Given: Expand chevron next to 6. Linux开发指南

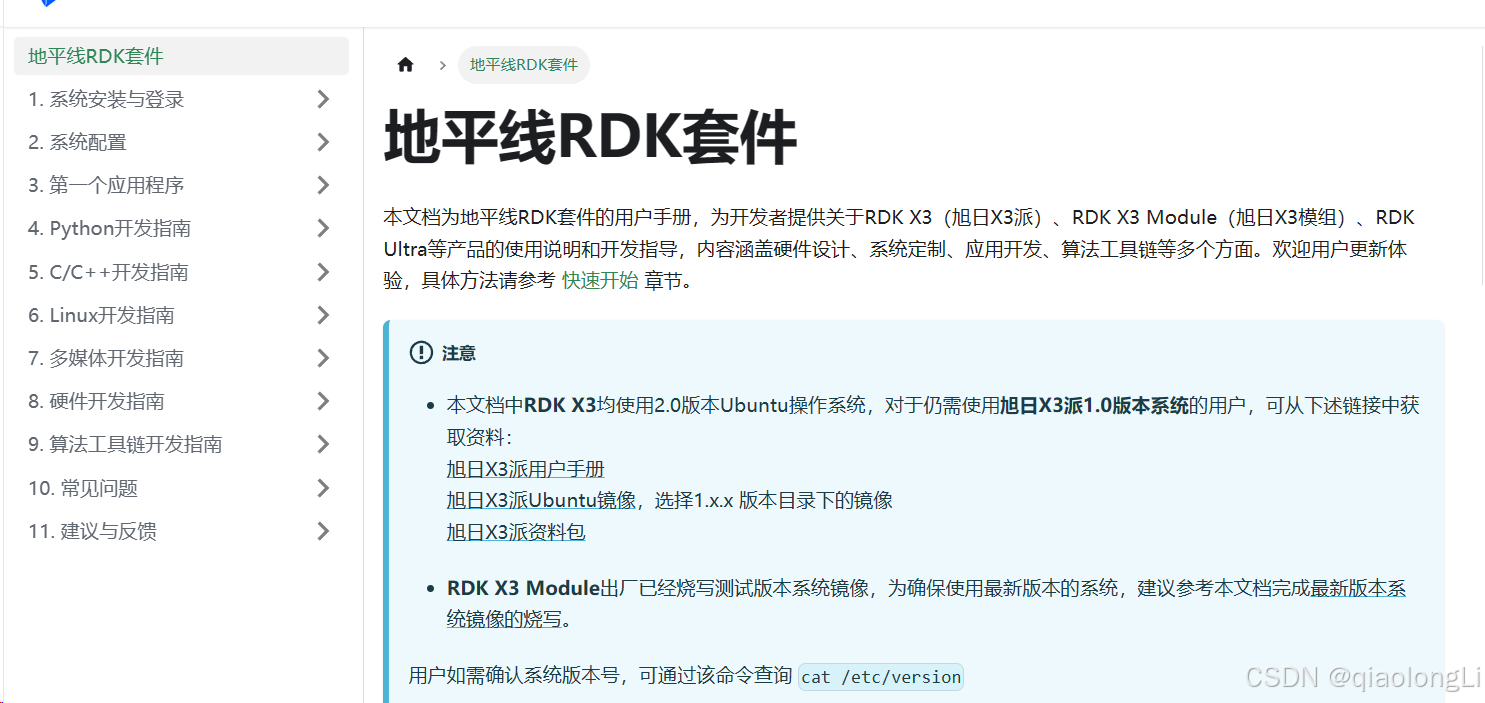Looking at the screenshot, I should pos(323,315).
